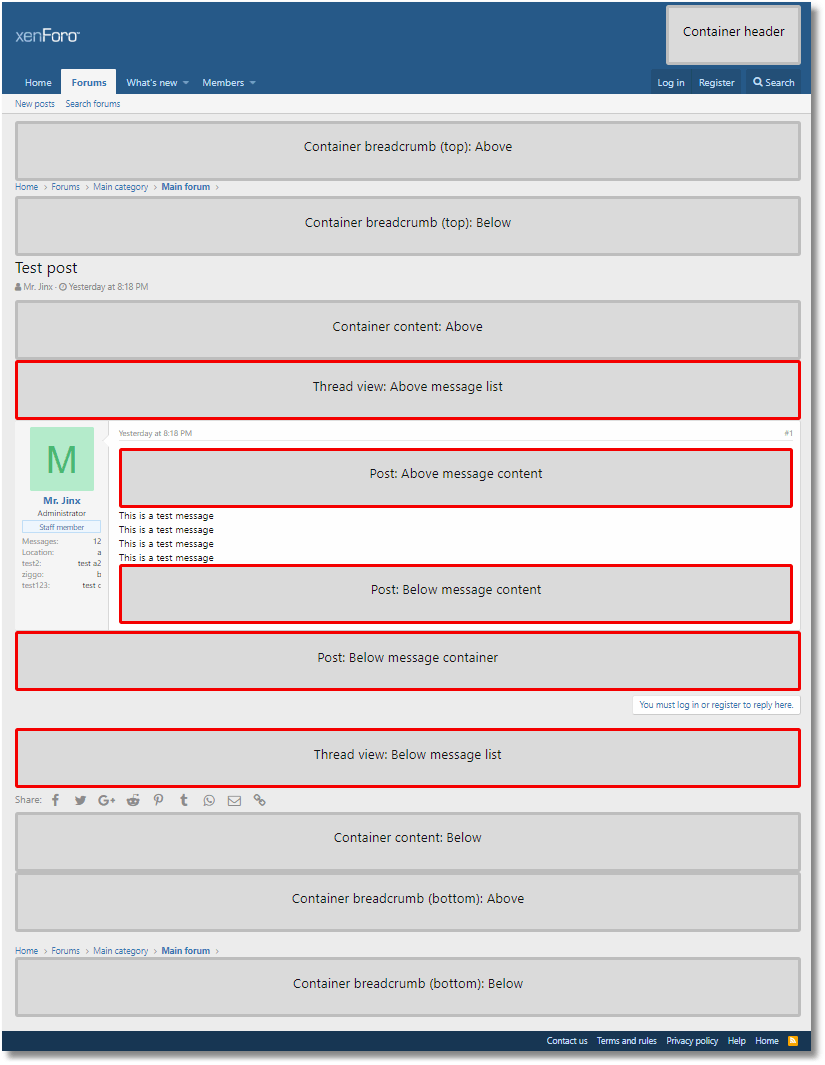Share thread on Pinterest

pos(158,800)
